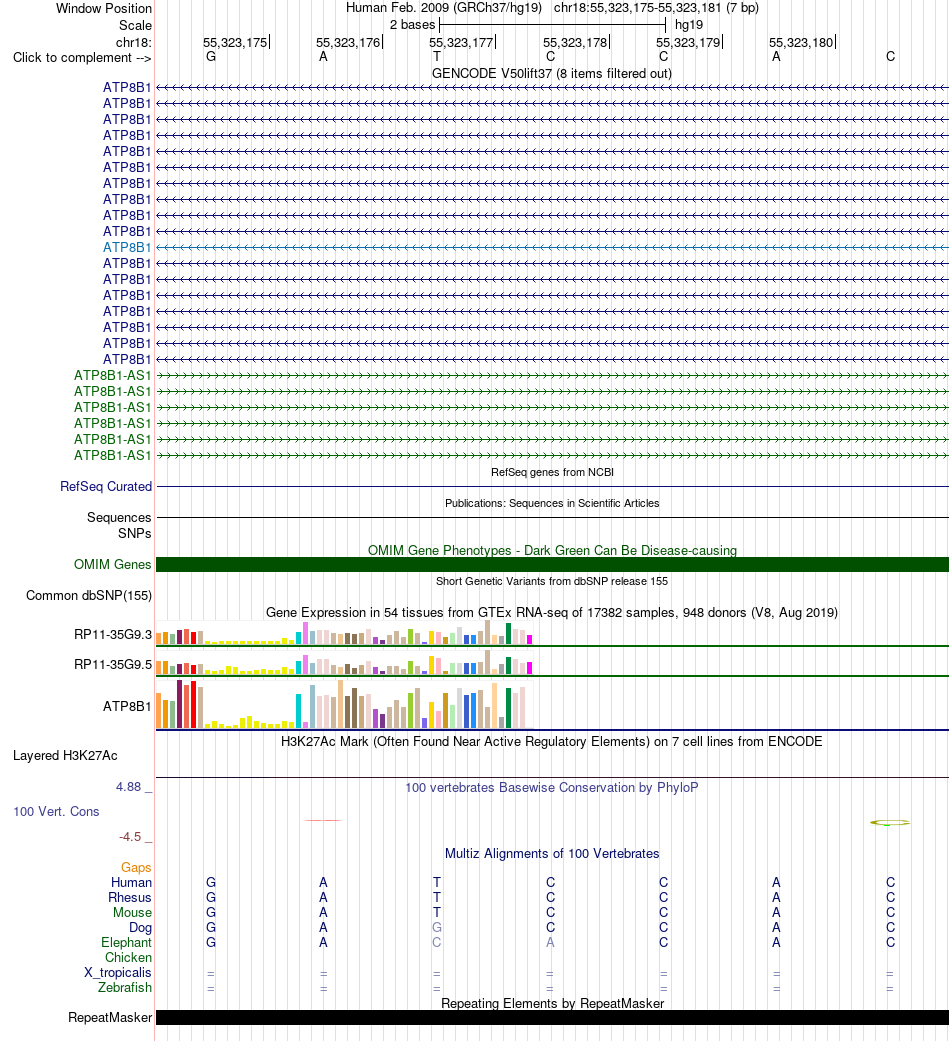Click the red PhyloP conservation mark

323,821
